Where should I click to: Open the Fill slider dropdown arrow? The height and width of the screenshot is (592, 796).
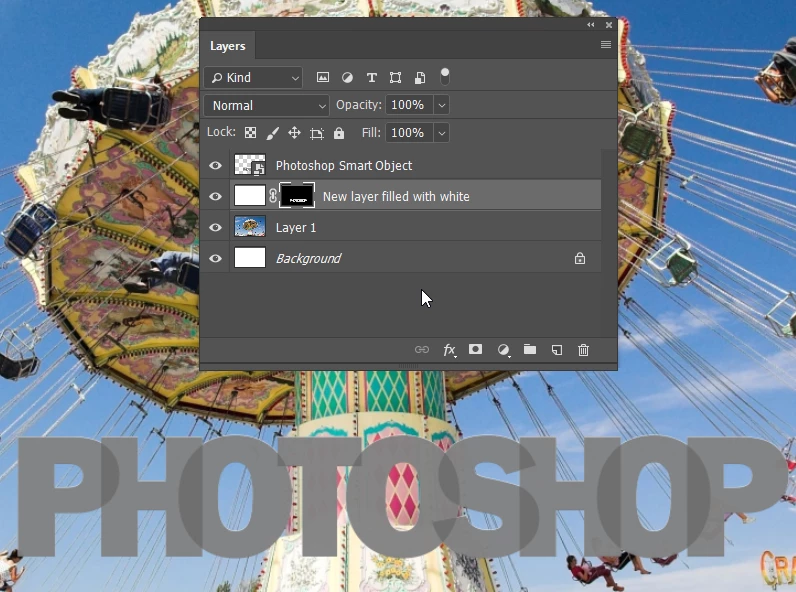coord(442,133)
